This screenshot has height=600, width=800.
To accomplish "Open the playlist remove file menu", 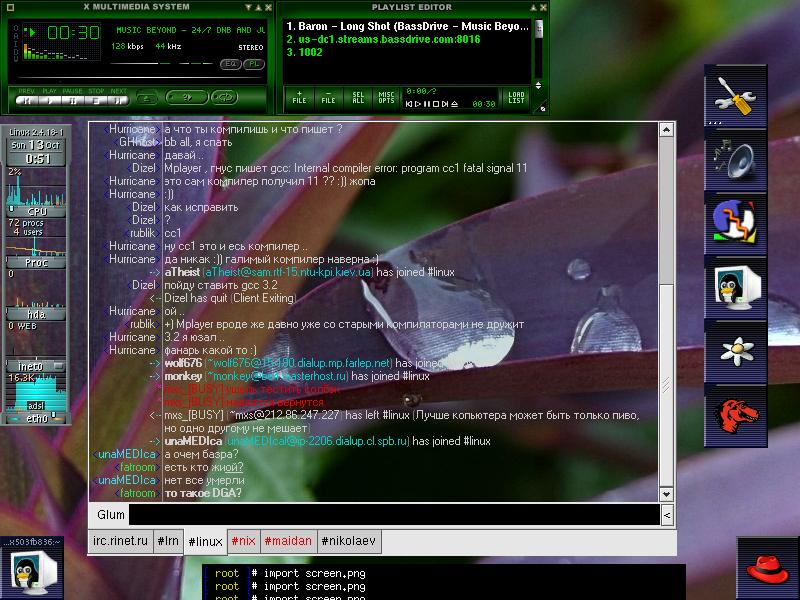I will [x=328, y=97].
